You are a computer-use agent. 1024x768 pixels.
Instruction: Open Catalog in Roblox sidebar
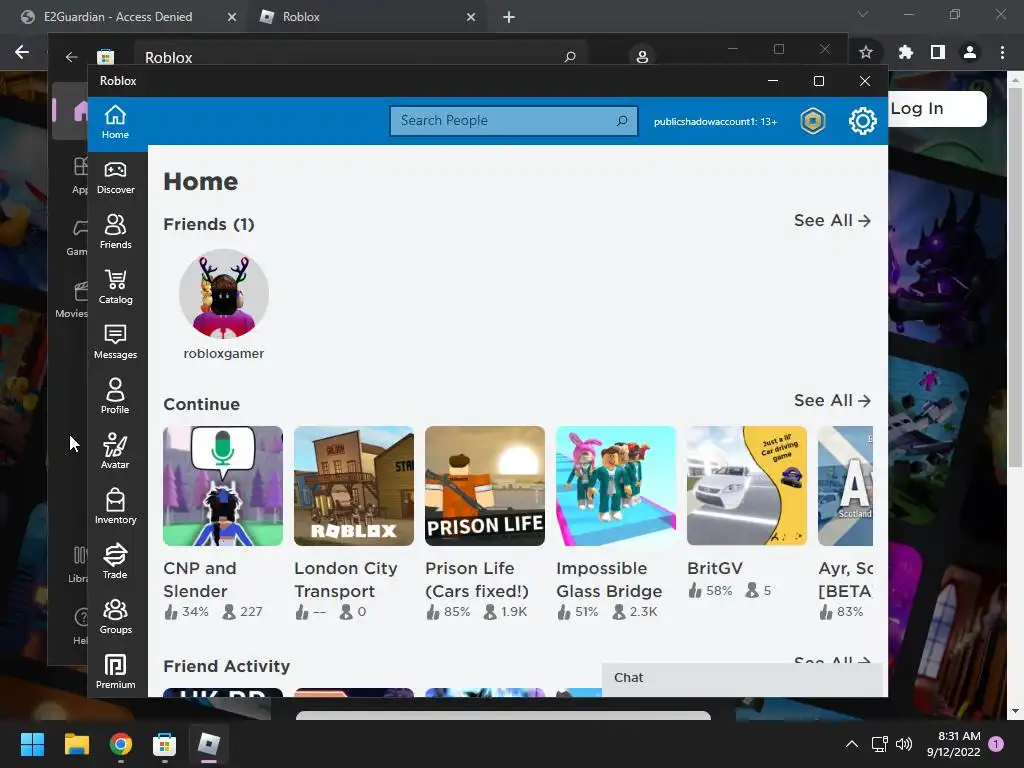[x=116, y=287]
